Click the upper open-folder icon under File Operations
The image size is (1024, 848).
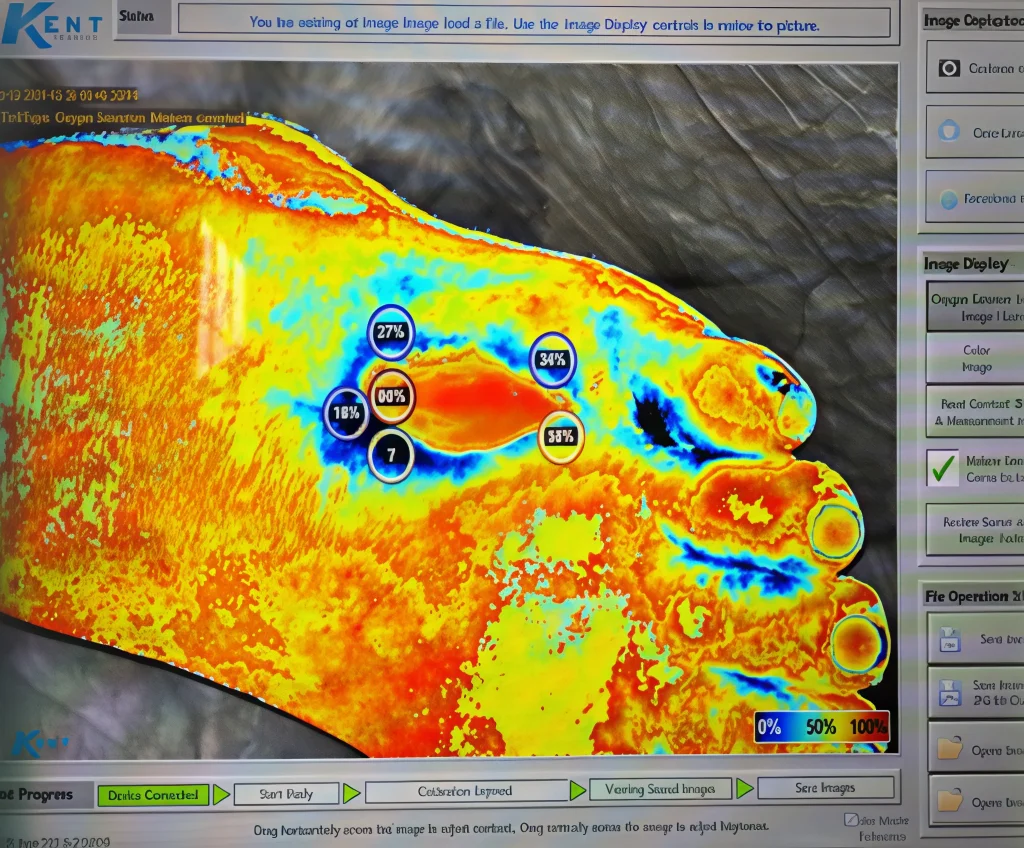pos(949,748)
